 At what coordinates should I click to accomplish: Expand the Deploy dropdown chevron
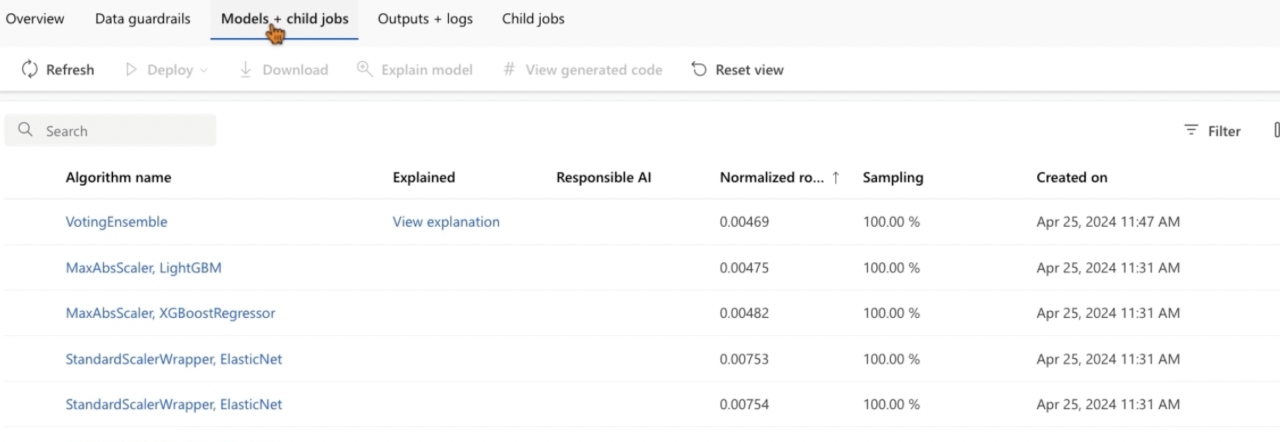pos(204,71)
